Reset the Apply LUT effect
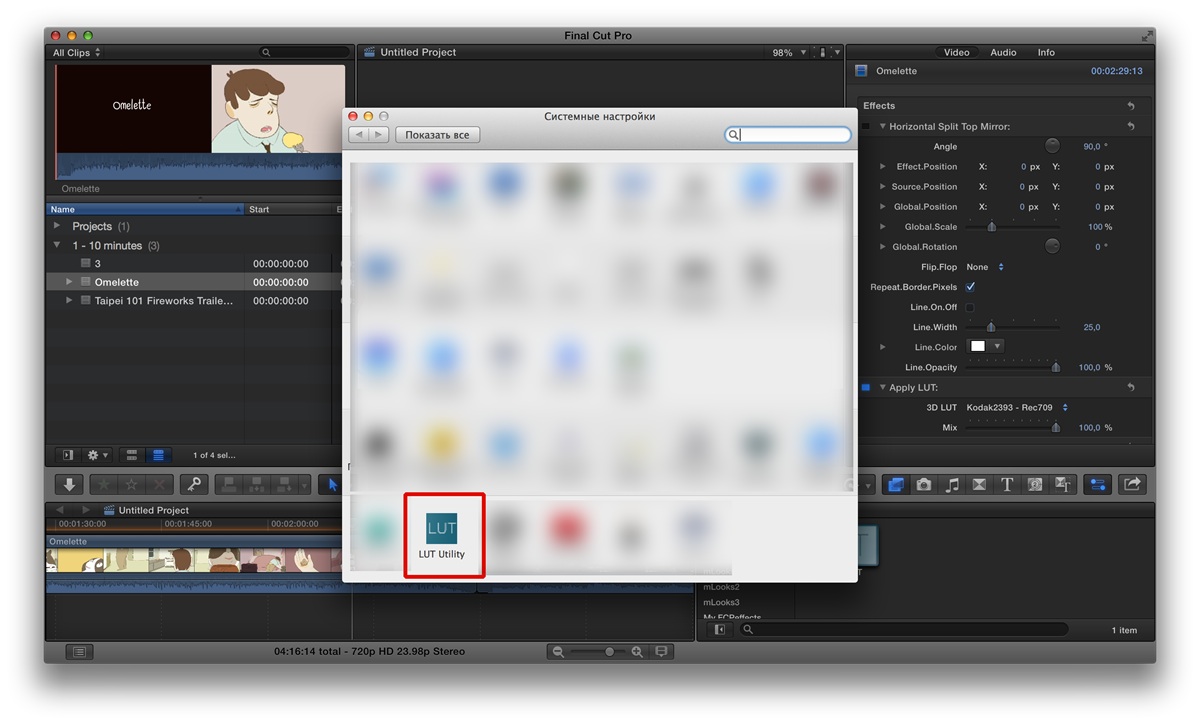Viewport: 1200px width, 724px height. 1130,387
